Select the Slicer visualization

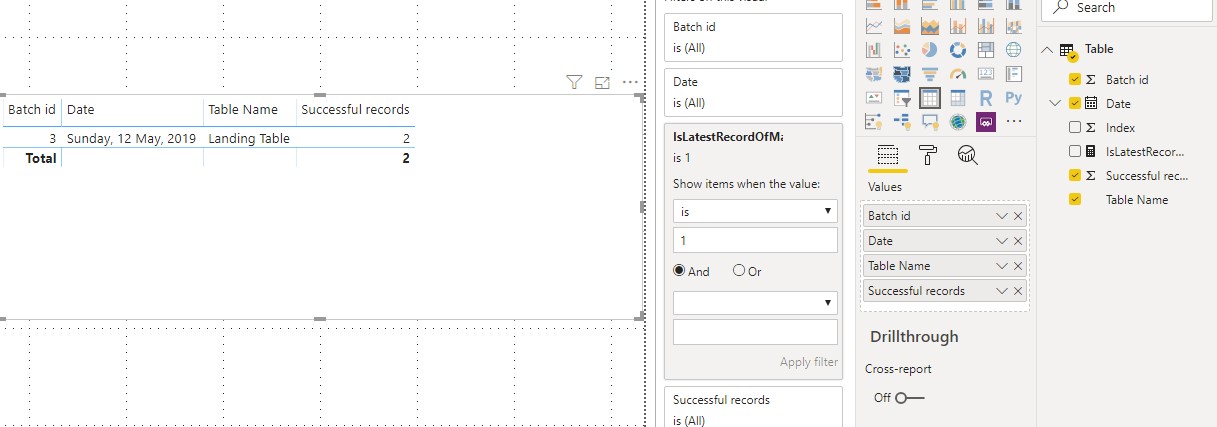[x=902, y=97]
